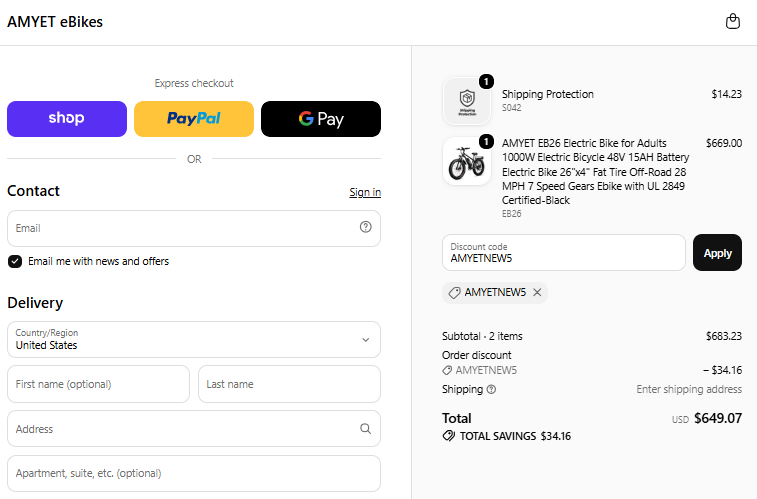Remove the AMYETNEW5 discount tag
This screenshot has width=757, height=499.
(537, 292)
